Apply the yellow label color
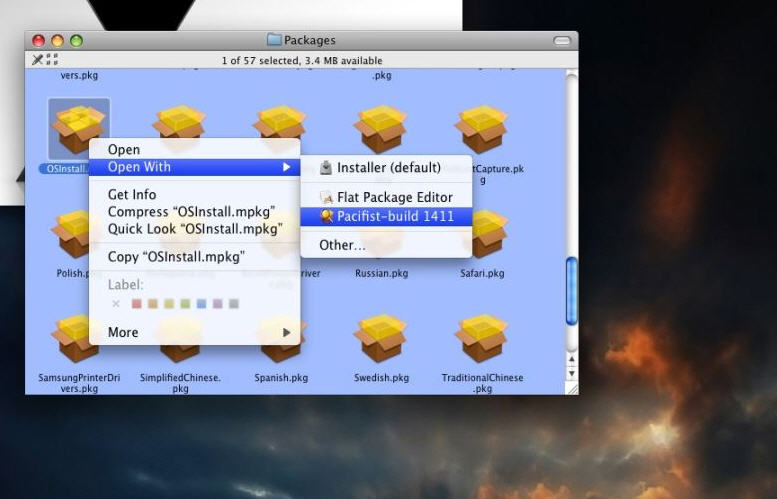Screen dimensions: 777x499 169,303
